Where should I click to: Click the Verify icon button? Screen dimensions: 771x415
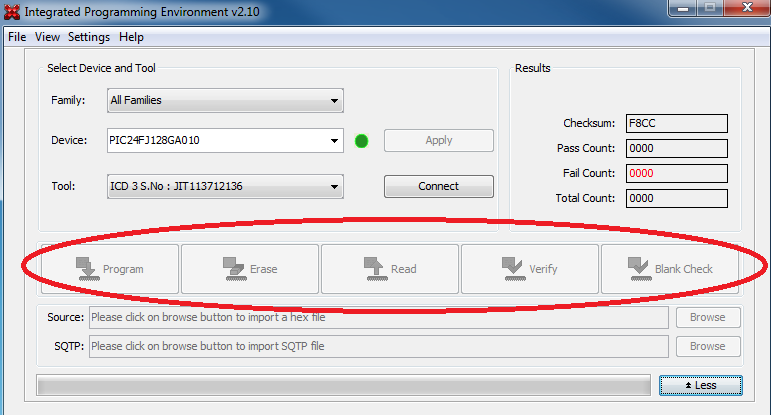pos(529,268)
